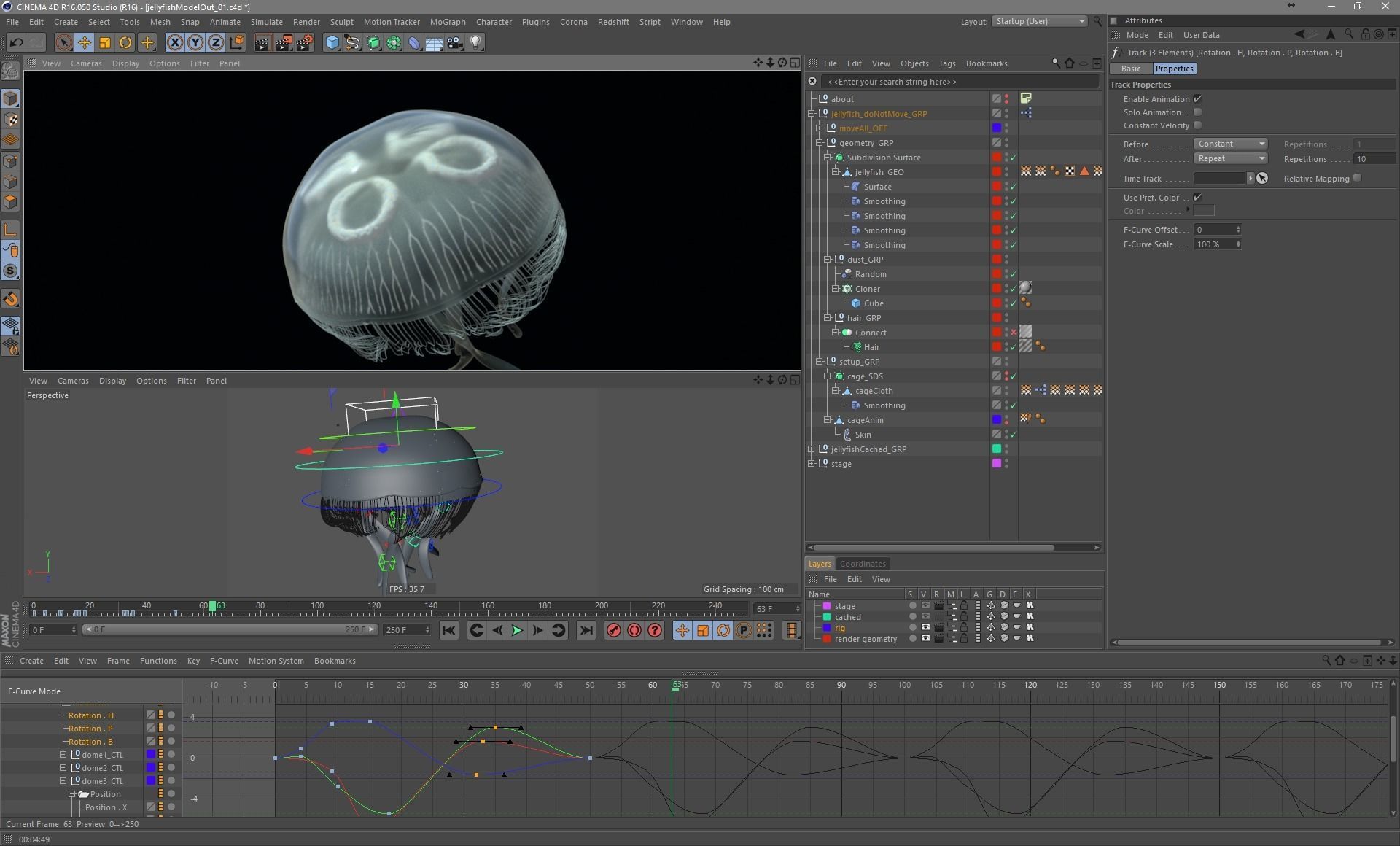Click the Render View clapperboard icon
This screenshot has width=1400, height=846.
coord(262,42)
